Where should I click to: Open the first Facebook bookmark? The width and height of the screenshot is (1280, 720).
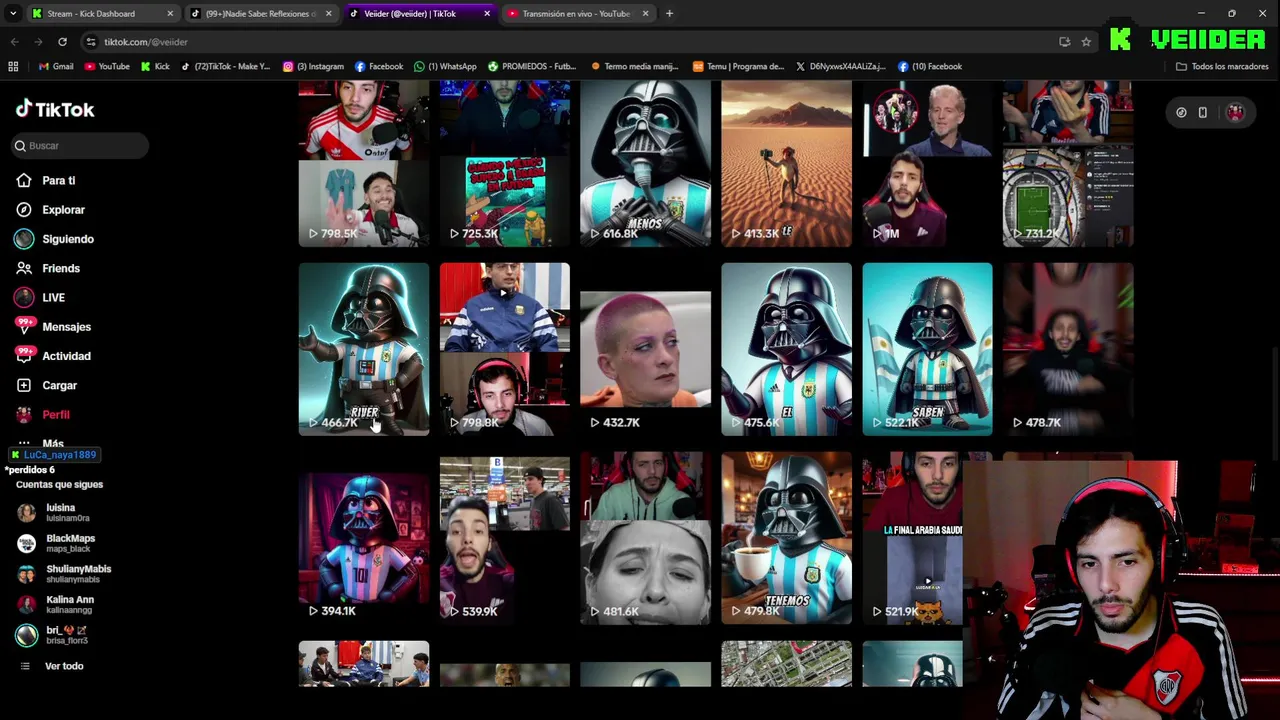pyautogui.click(x=378, y=67)
